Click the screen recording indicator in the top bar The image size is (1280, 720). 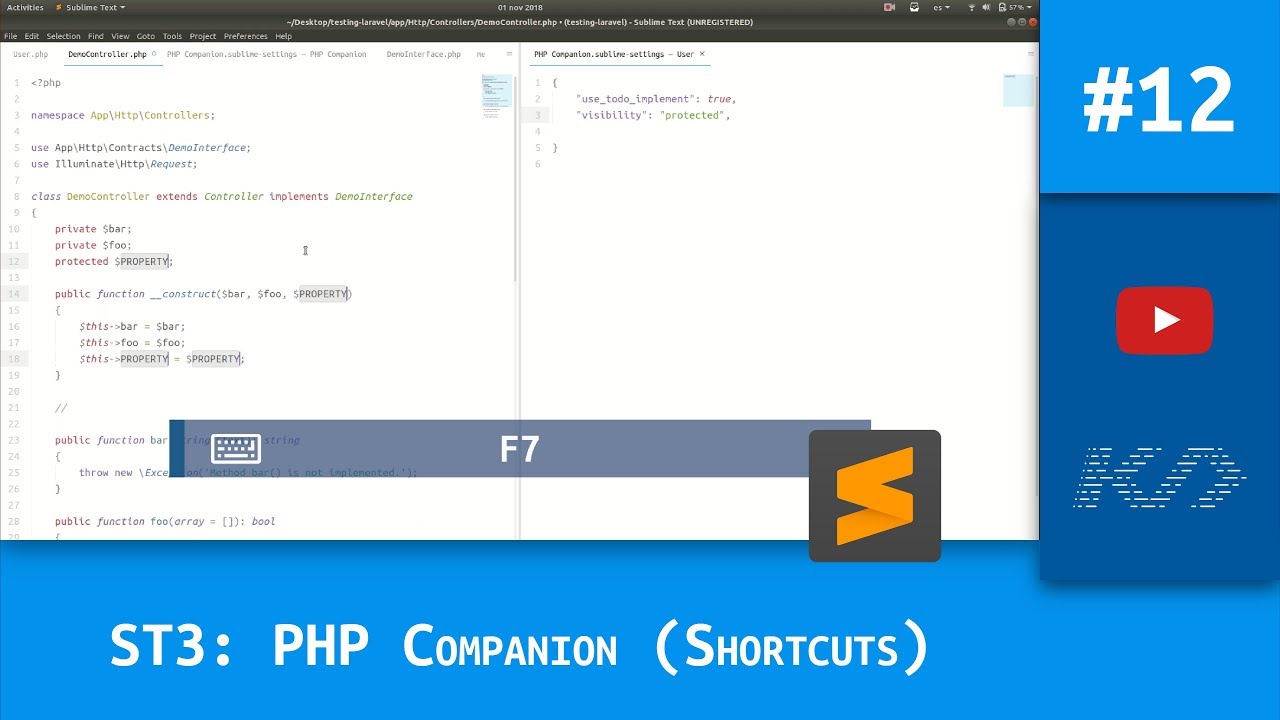(x=889, y=6)
